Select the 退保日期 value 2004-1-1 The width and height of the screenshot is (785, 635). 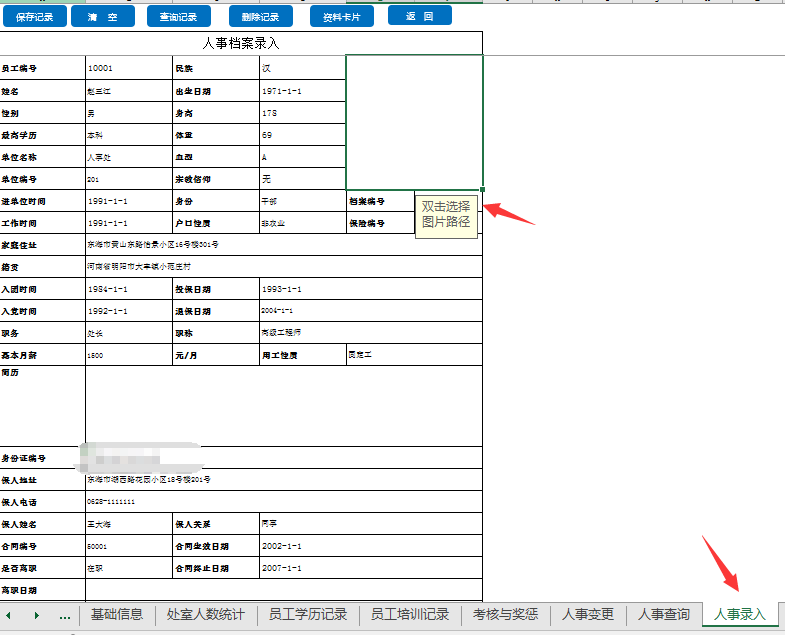click(370, 311)
